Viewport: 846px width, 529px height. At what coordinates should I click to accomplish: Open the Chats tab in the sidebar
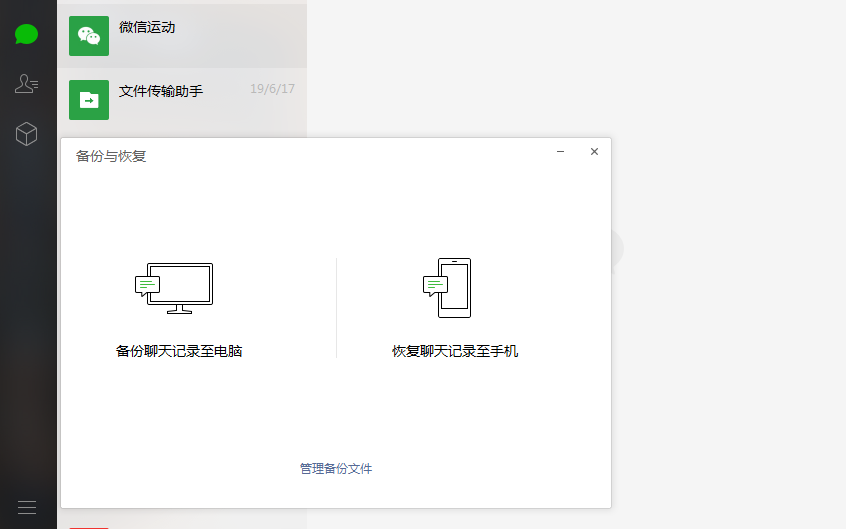[27, 35]
